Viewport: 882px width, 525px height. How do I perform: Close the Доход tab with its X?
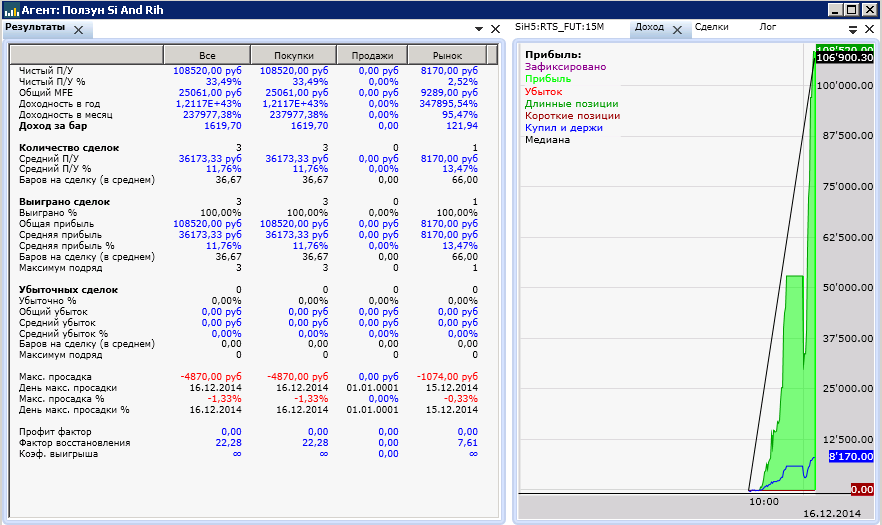click(676, 30)
